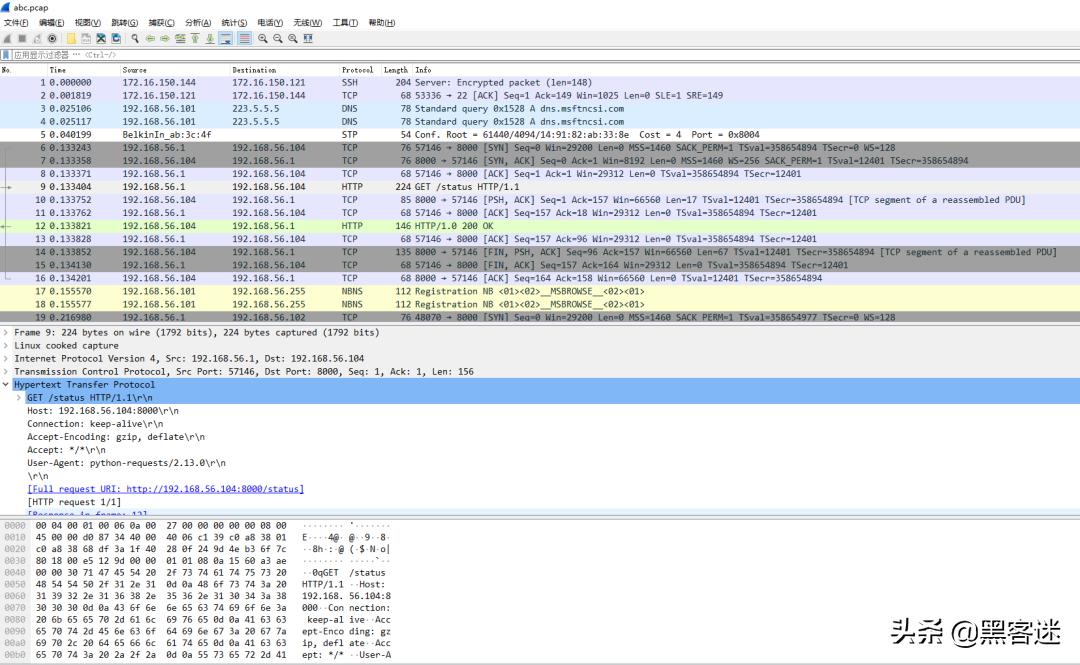1080x665 pixels.
Task: Open the 统计(S) menu
Action: click(x=234, y=23)
